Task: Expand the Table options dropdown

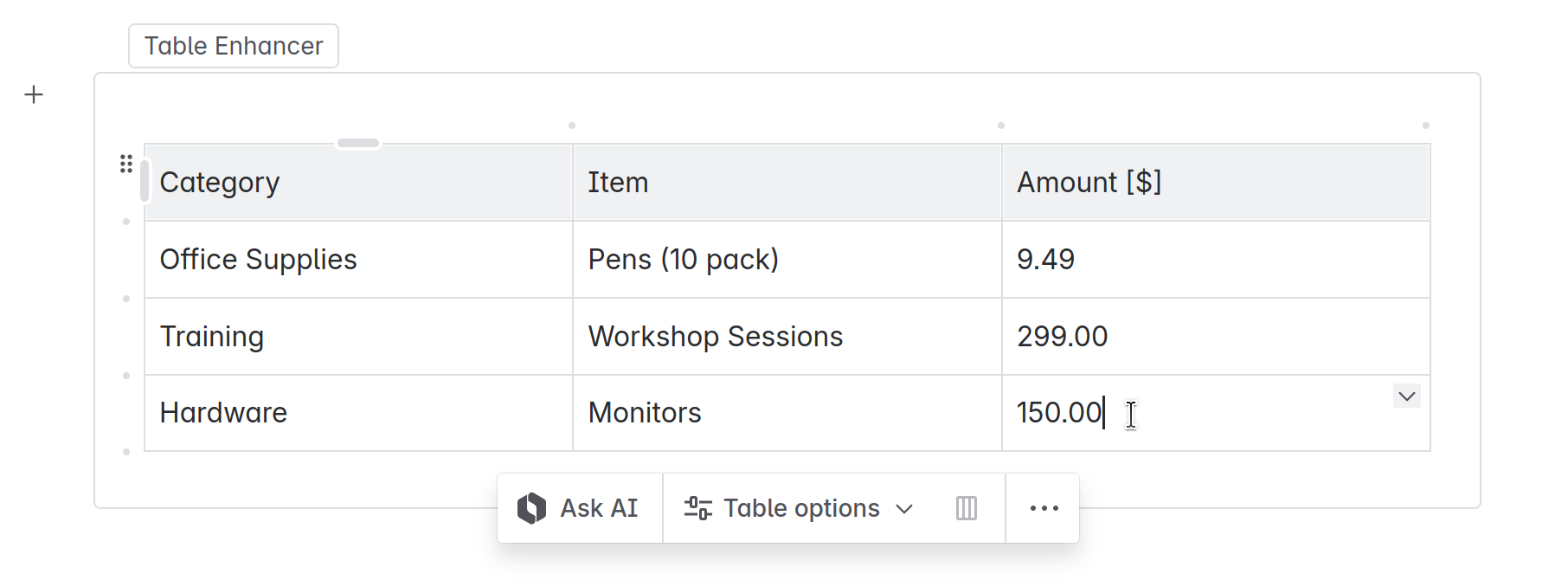Action: tap(904, 508)
